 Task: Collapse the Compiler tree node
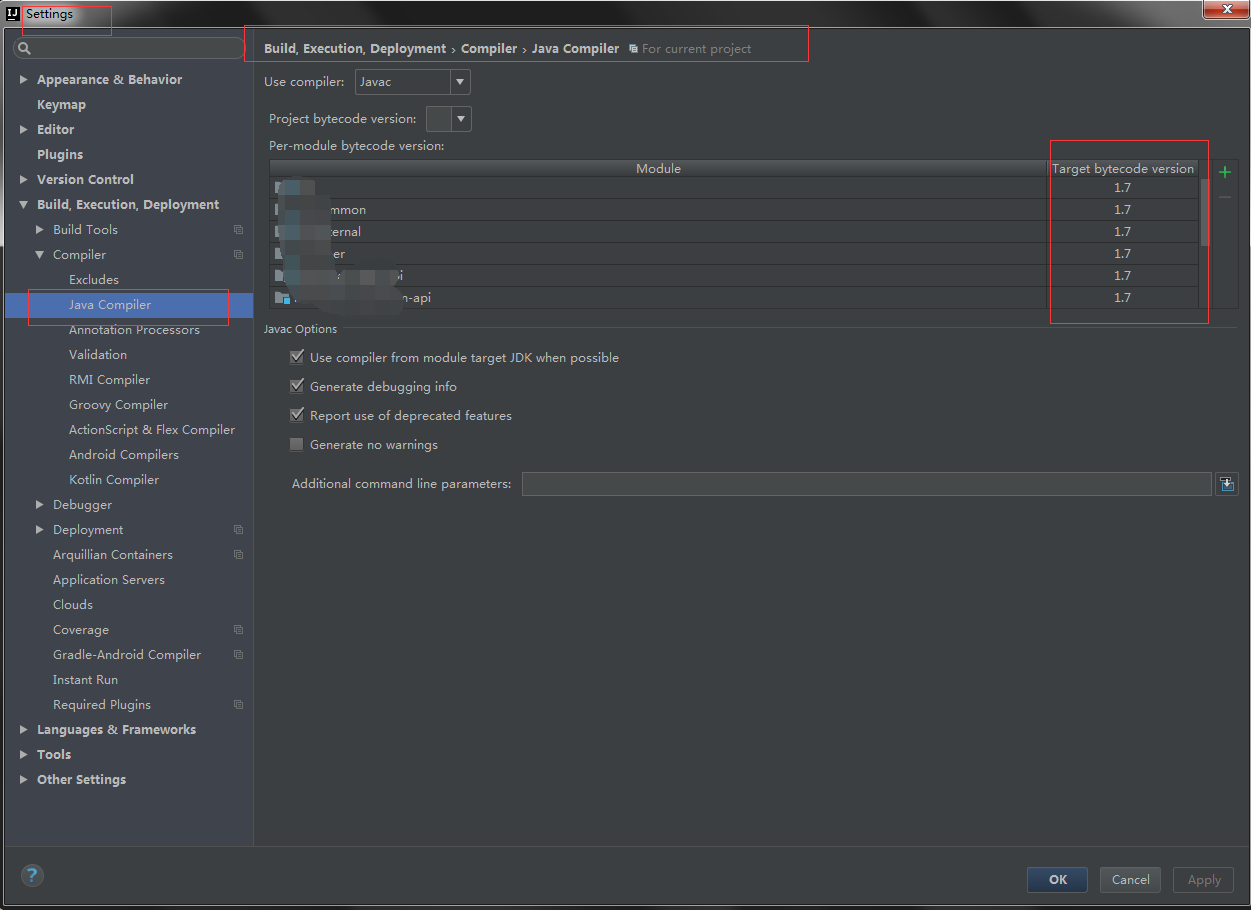click(x=39, y=255)
